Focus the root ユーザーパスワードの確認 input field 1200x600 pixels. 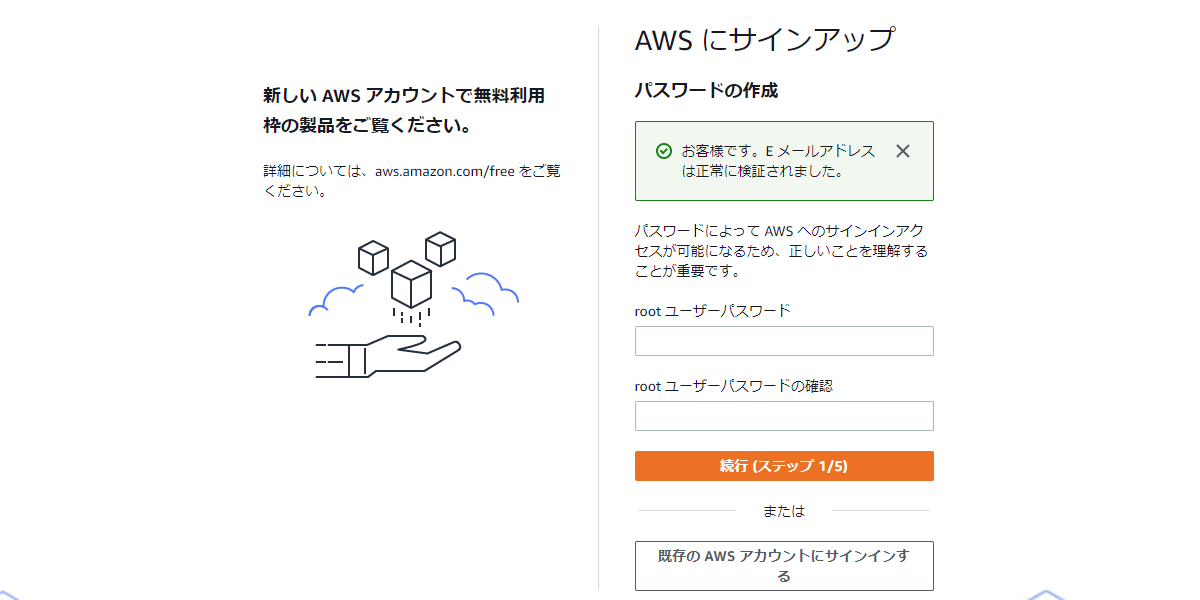784,416
